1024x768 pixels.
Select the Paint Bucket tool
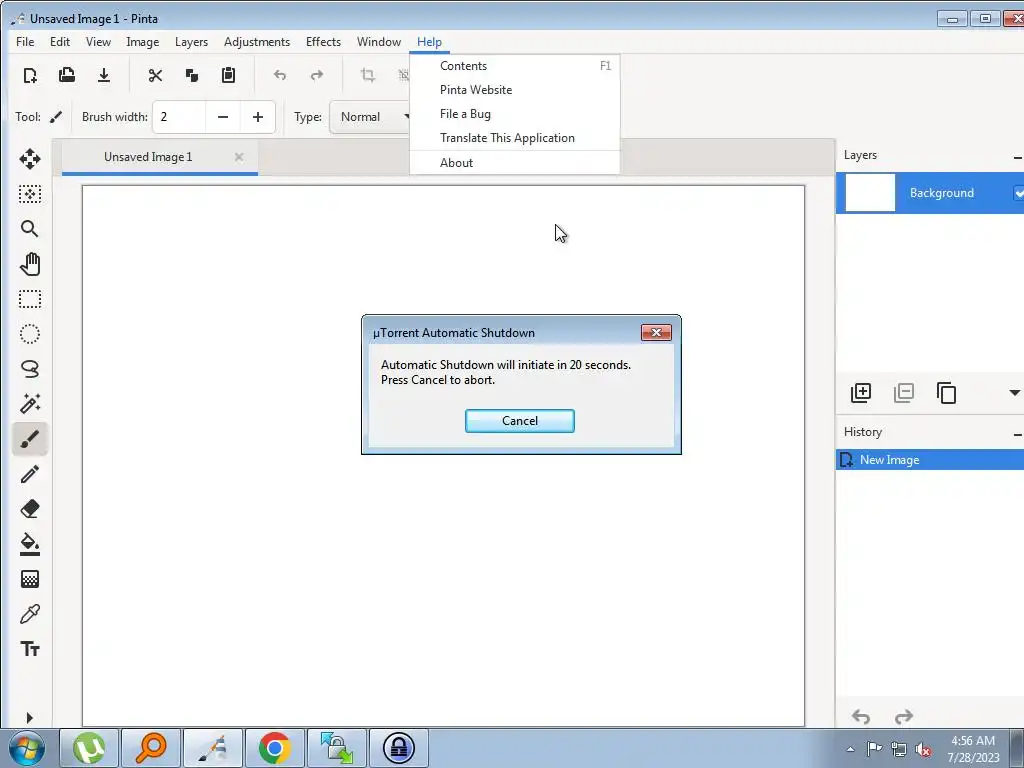pyautogui.click(x=29, y=544)
